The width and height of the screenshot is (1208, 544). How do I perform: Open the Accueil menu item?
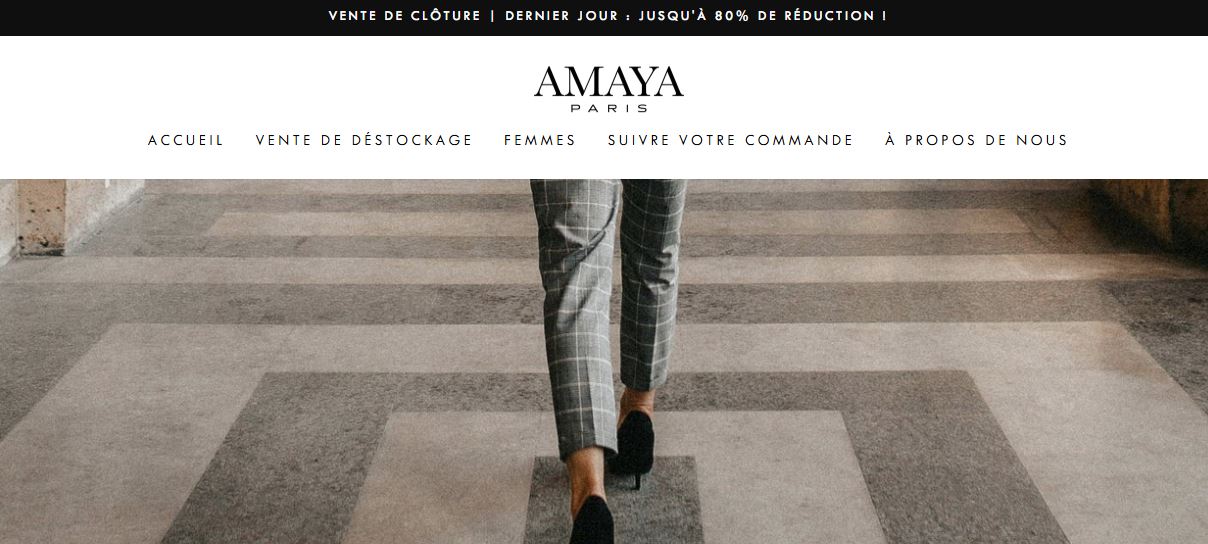(x=186, y=140)
